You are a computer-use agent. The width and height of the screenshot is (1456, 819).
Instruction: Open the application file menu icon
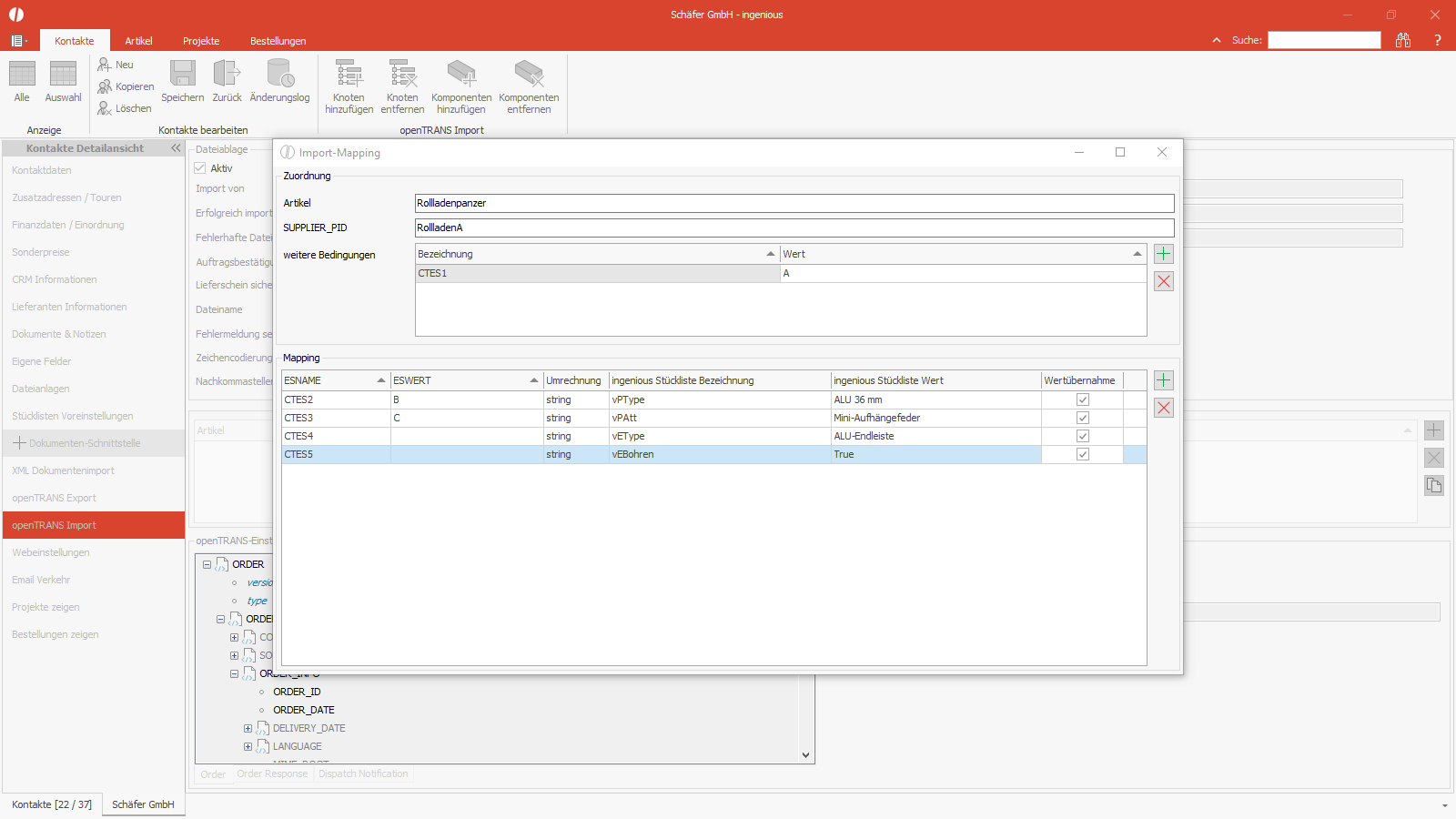coord(18,41)
